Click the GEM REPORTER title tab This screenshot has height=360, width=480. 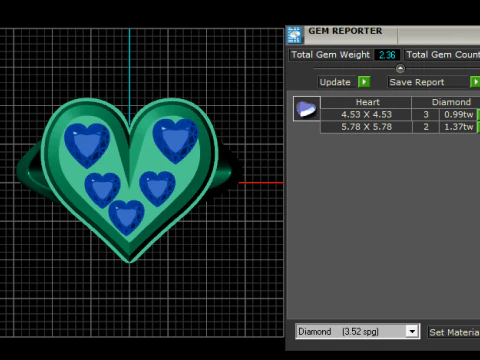(x=345, y=31)
